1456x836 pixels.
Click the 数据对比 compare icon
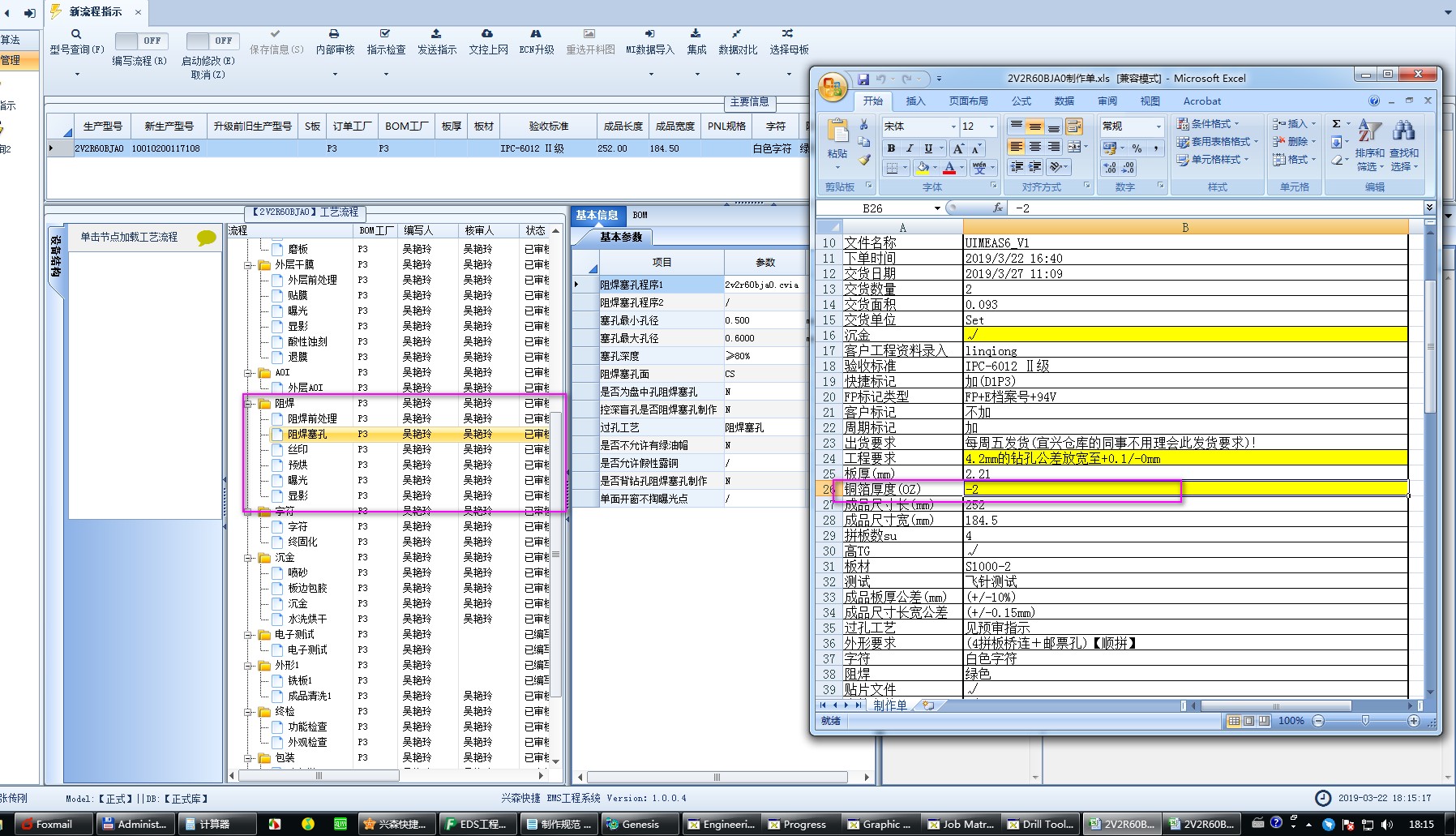(736, 34)
